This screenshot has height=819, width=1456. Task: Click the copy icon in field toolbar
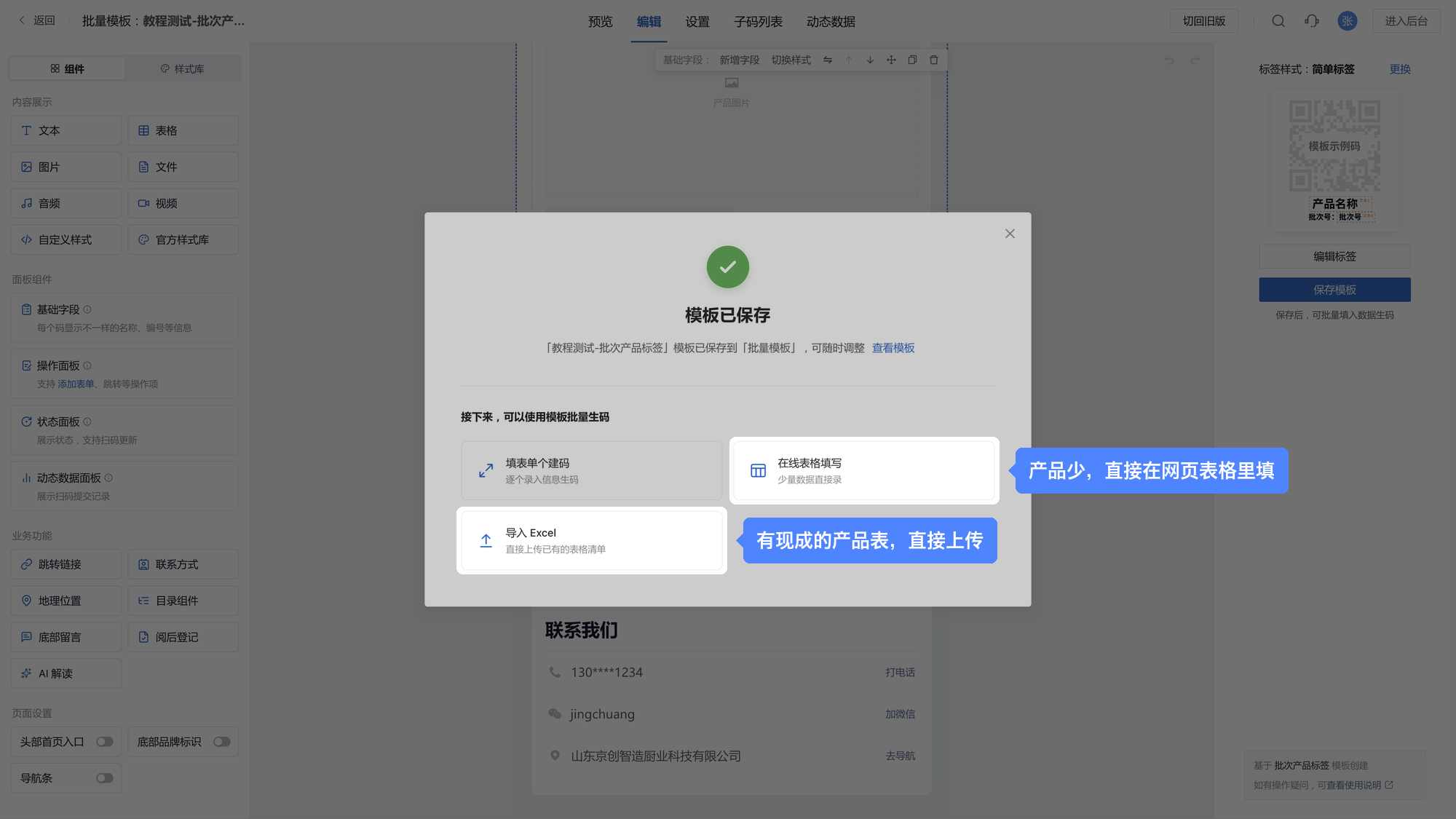912,60
